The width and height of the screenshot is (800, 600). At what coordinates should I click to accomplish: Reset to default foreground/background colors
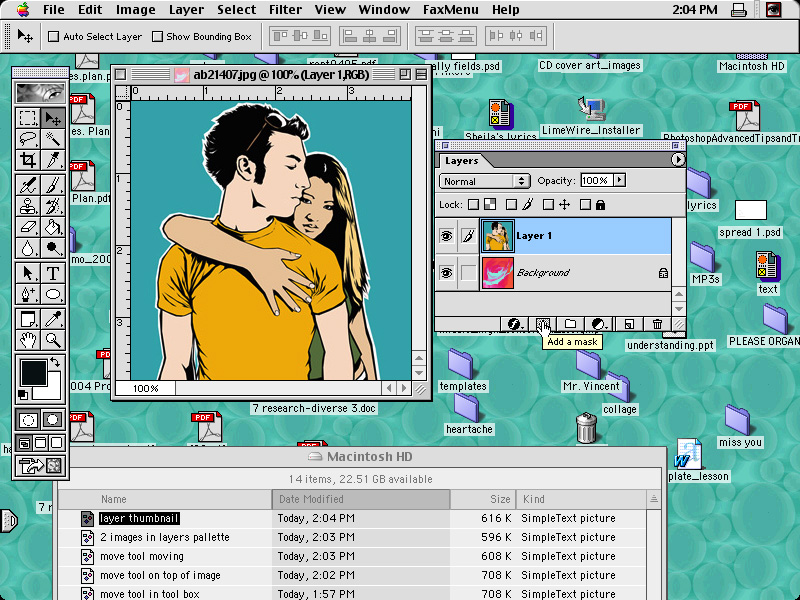pyautogui.click(x=22, y=394)
